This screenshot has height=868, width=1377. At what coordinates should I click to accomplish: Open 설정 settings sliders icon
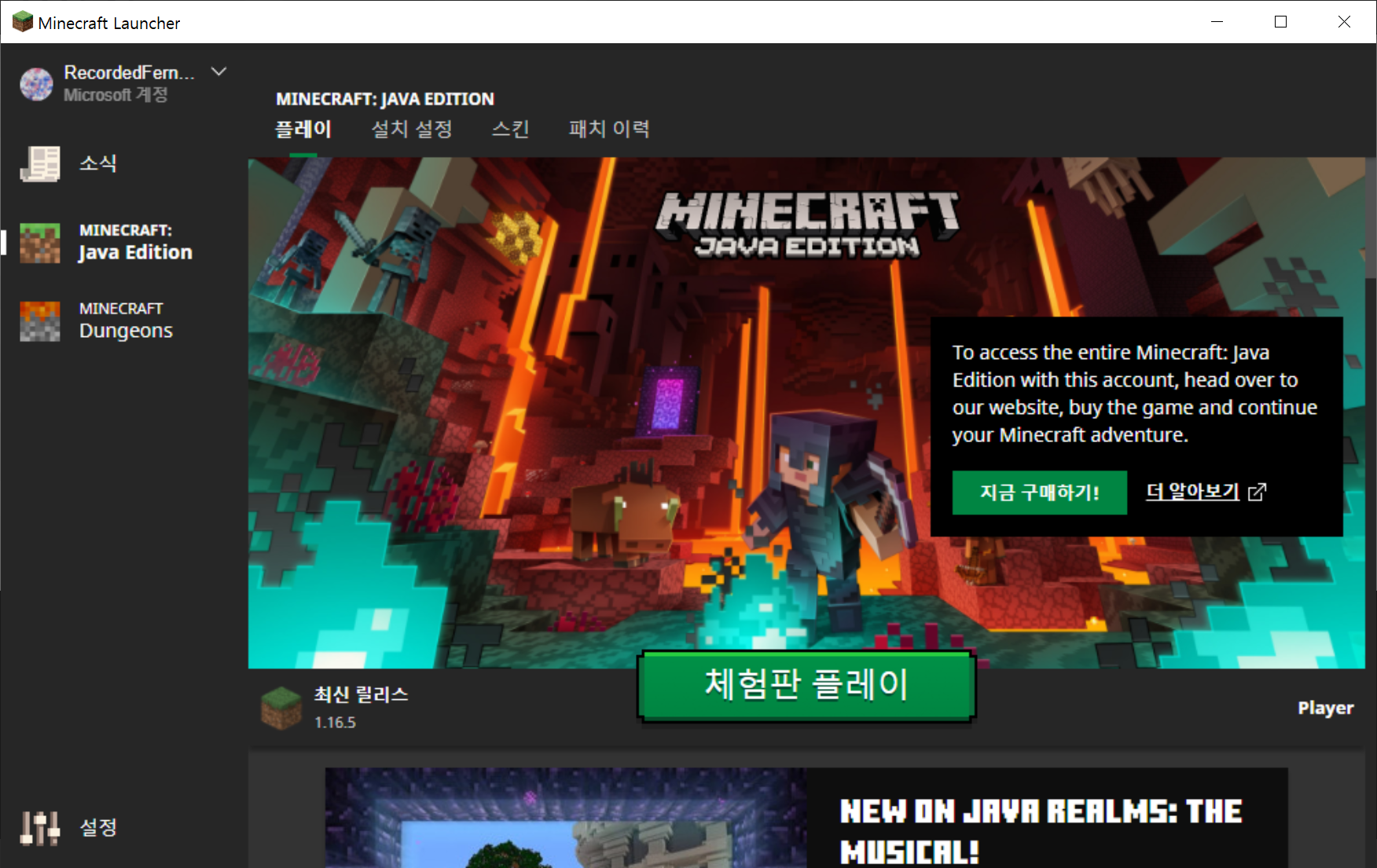[40, 828]
